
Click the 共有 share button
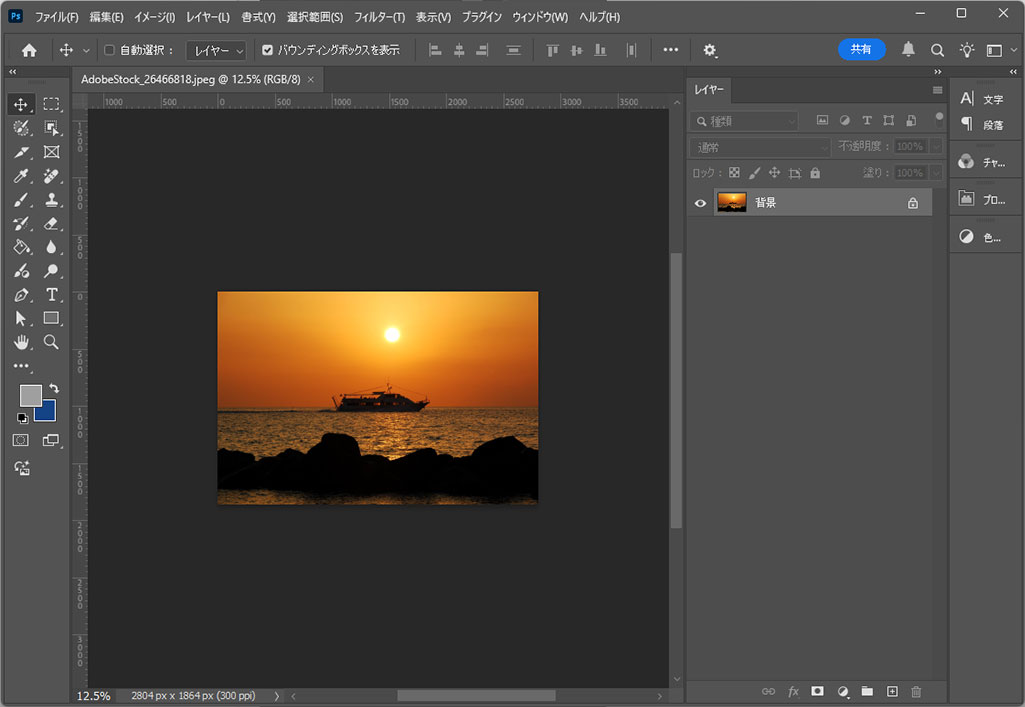[861, 49]
